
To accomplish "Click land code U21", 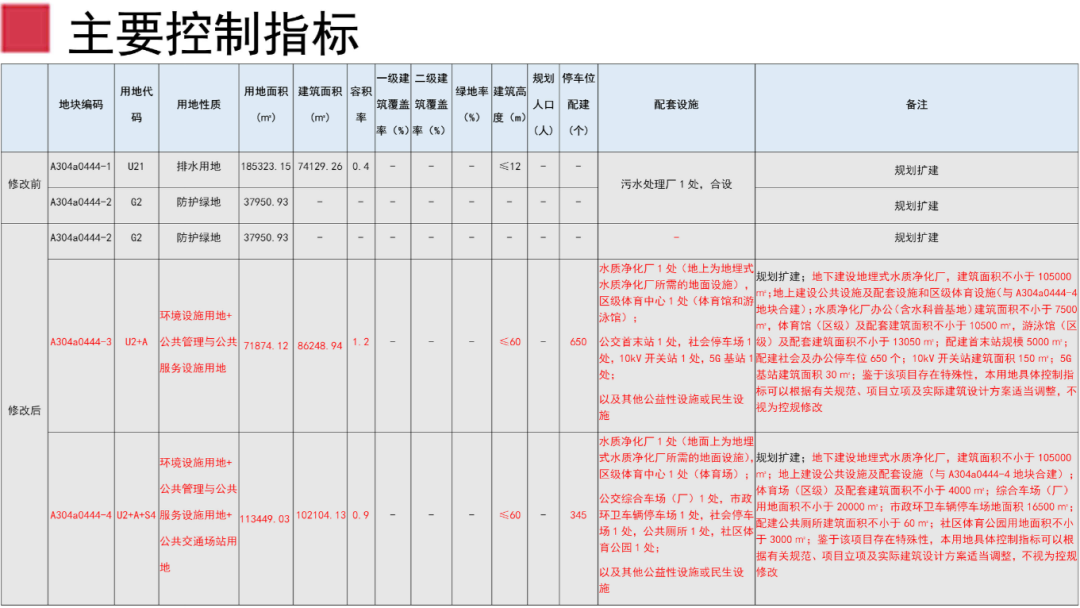I will pyautogui.click(x=136, y=167).
